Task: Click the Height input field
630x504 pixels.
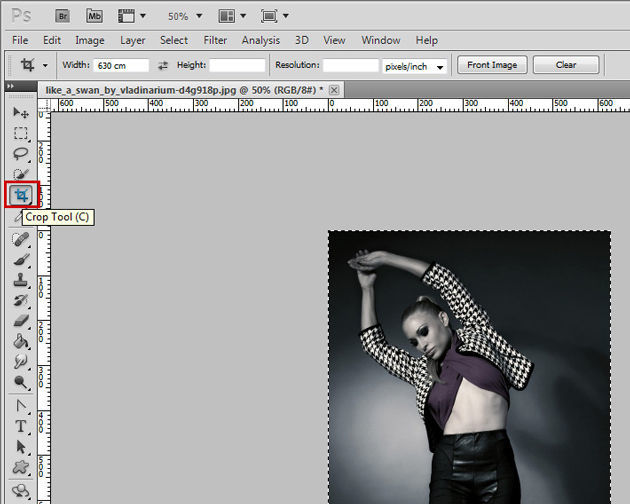Action: 237,65
